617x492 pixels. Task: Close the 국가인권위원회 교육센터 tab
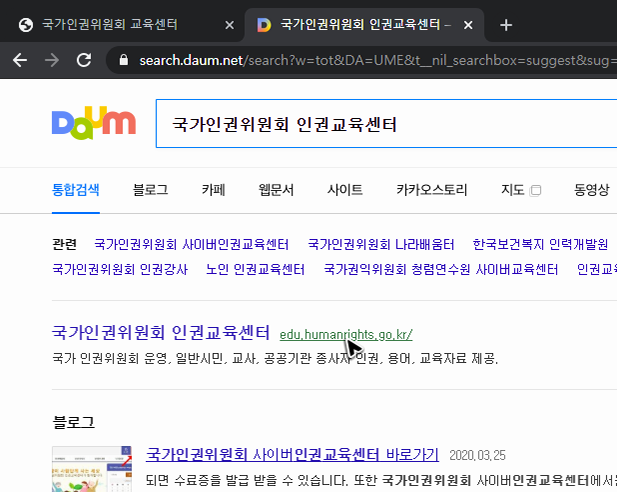pos(229,25)
